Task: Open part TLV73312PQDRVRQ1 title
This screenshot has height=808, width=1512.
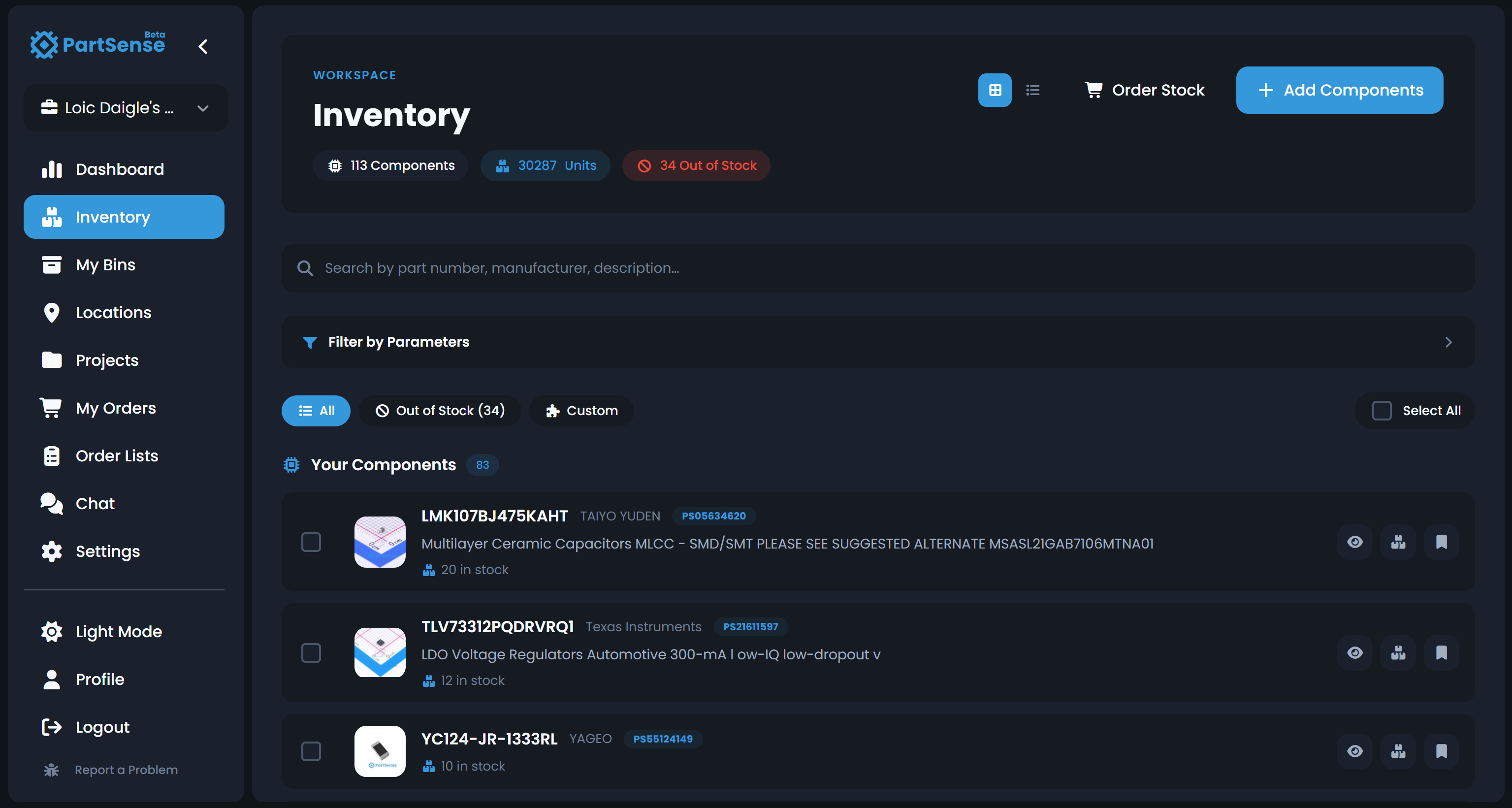Action: click(497, 626)
